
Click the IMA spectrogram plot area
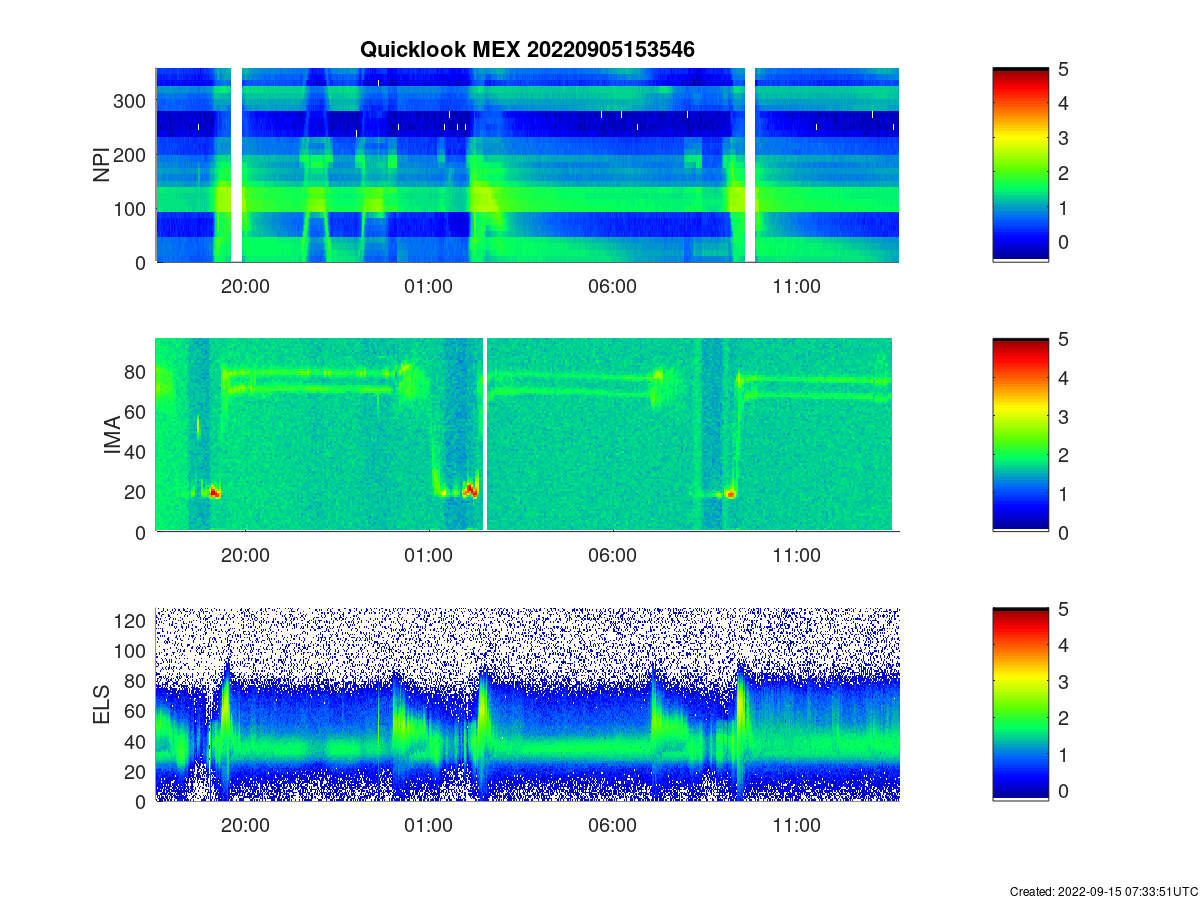point(527,435)
